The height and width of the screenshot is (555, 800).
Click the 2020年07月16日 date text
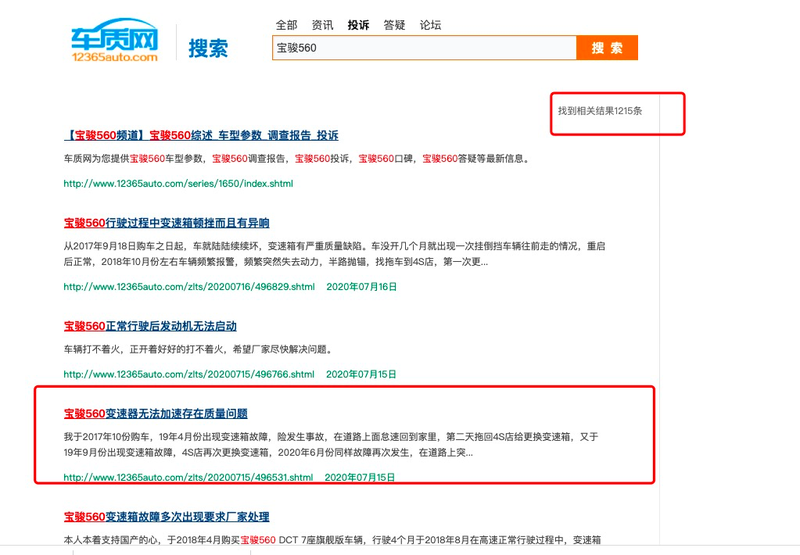click(x=362, y=287)
